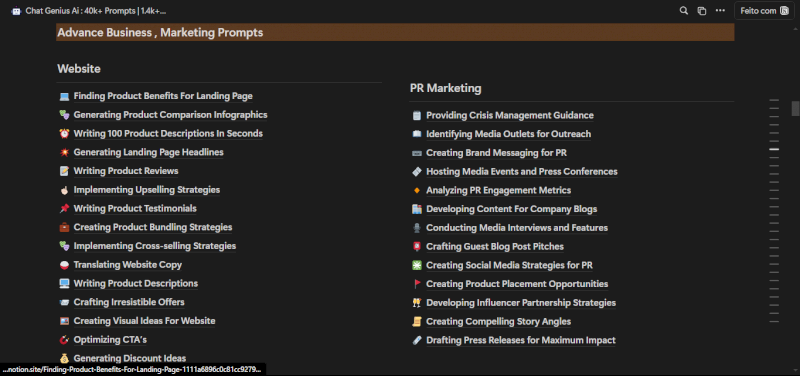Click the search magnifier icon
Image resolution: width=800 pixels, height=376 pixels.
coord(684,11)
